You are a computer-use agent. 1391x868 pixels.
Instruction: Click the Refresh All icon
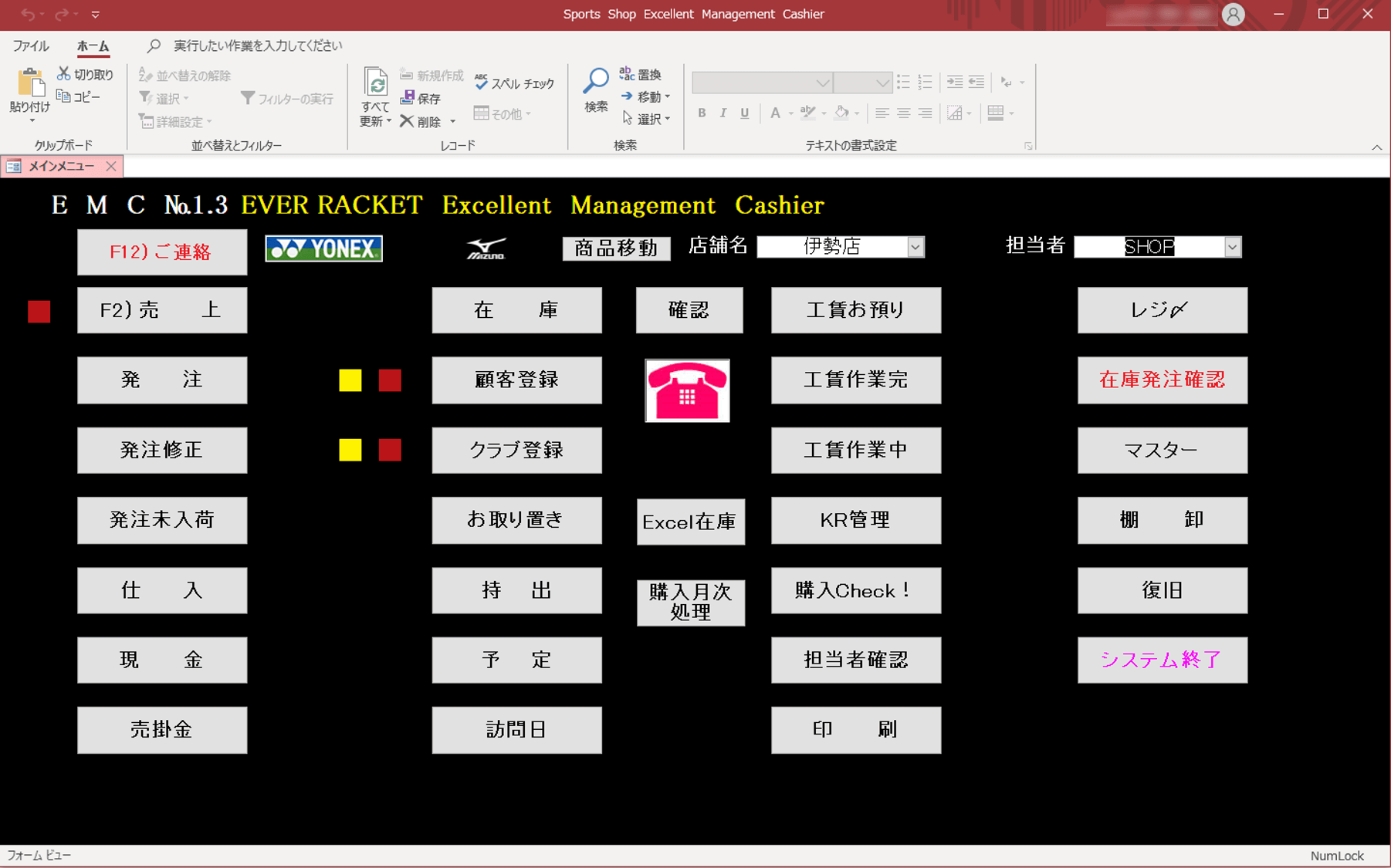click(x=376, y=83)
